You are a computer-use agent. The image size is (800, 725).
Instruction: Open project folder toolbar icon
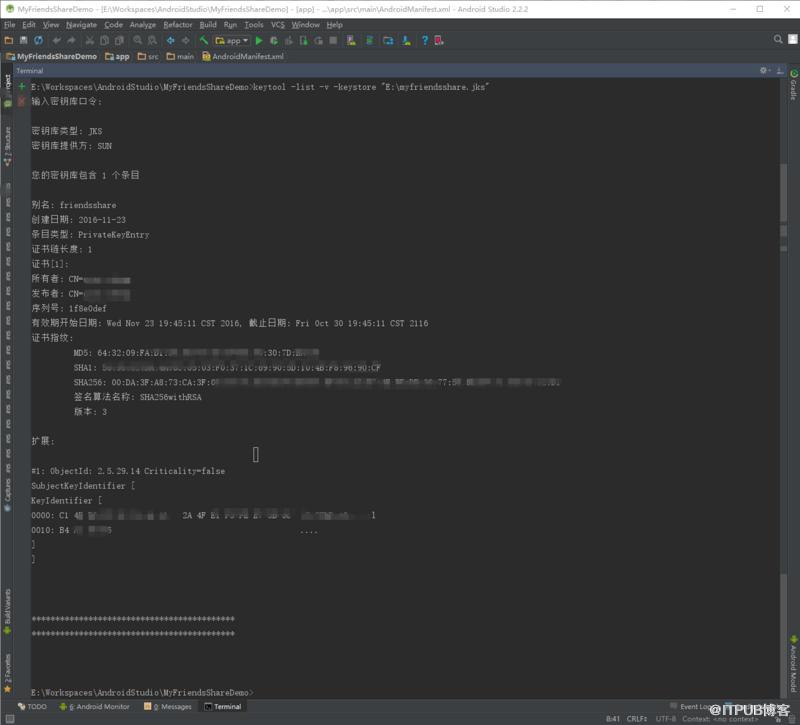9,40
